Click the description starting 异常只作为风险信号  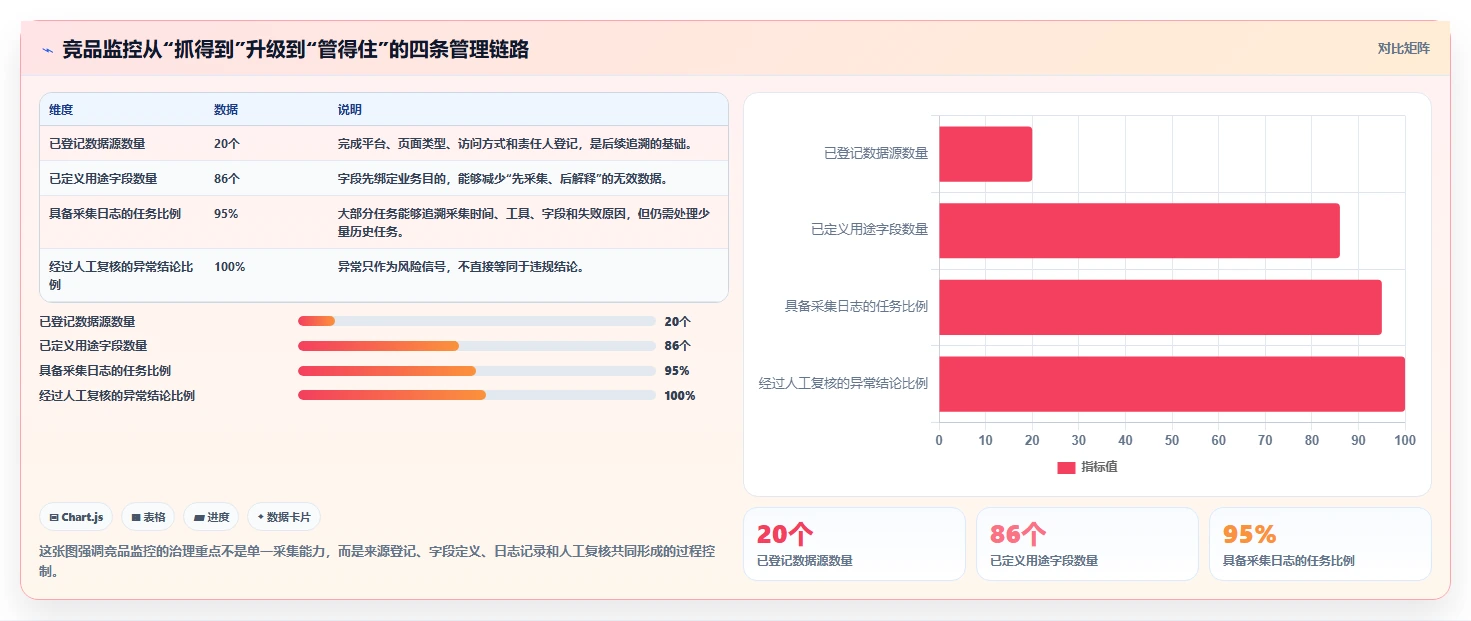461,267
